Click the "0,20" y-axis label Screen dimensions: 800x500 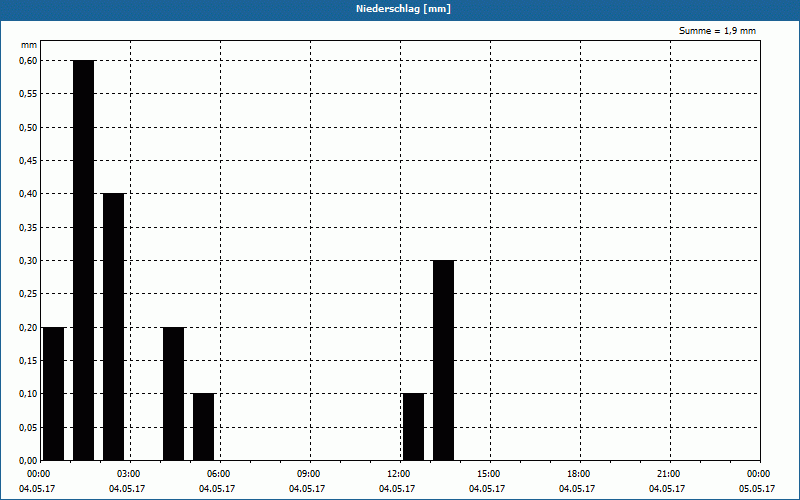[x=28, y=328]
